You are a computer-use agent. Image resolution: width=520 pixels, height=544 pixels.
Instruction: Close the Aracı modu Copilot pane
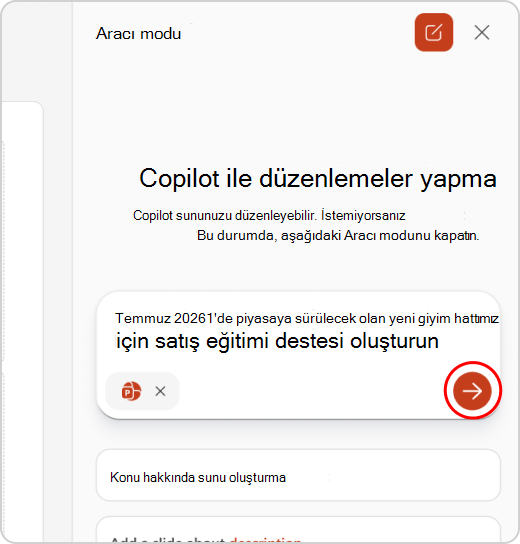pos(482,33)
